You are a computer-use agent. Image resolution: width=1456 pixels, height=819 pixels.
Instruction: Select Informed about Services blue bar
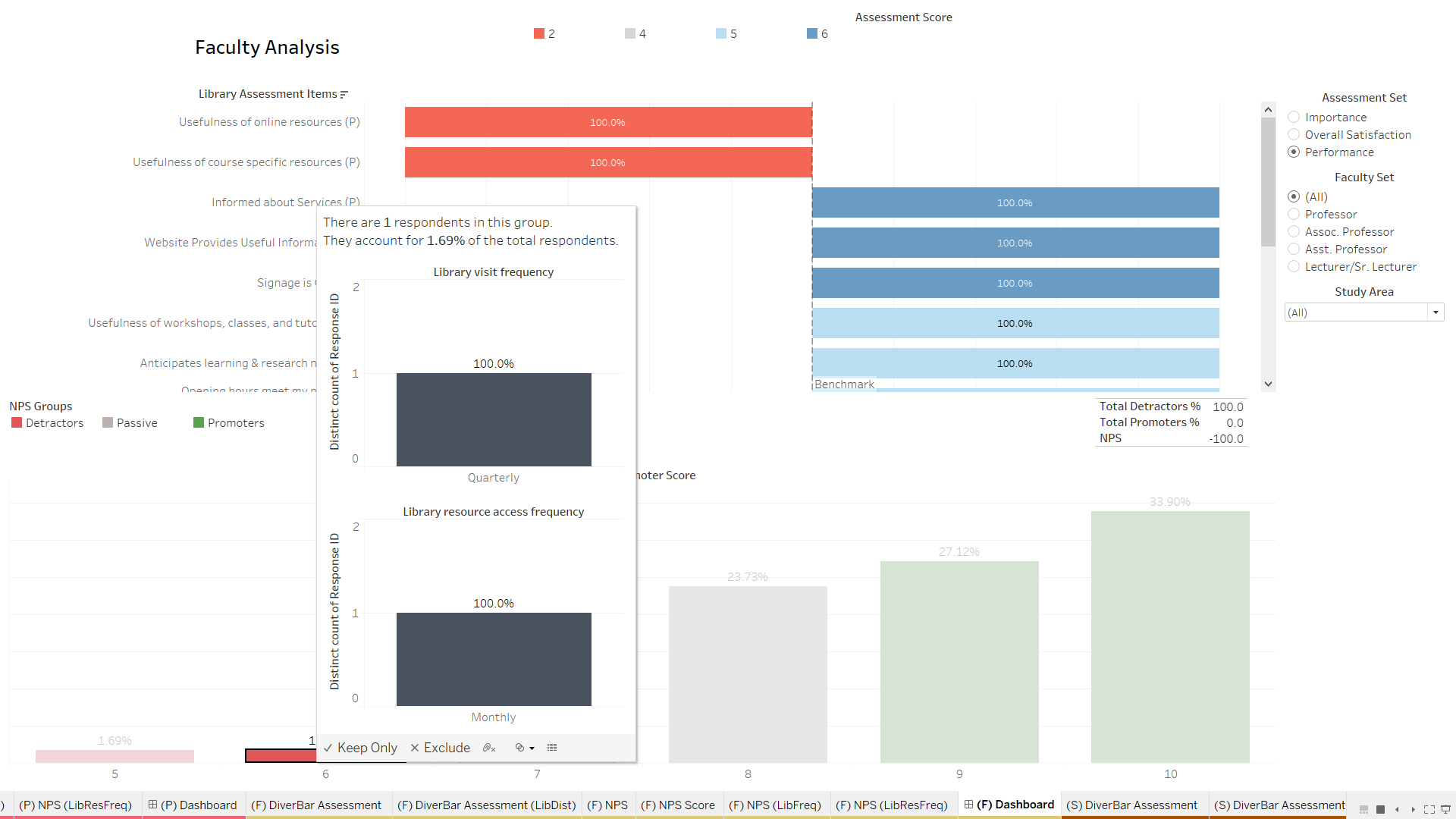pos(1015,202)
